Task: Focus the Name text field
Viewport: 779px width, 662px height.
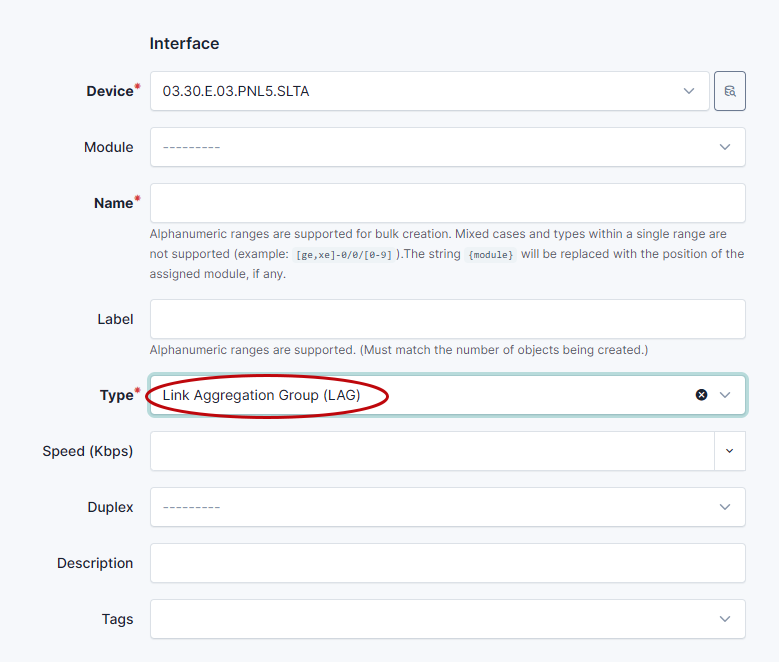Action: pyautogui.click(x=447, y=203)
